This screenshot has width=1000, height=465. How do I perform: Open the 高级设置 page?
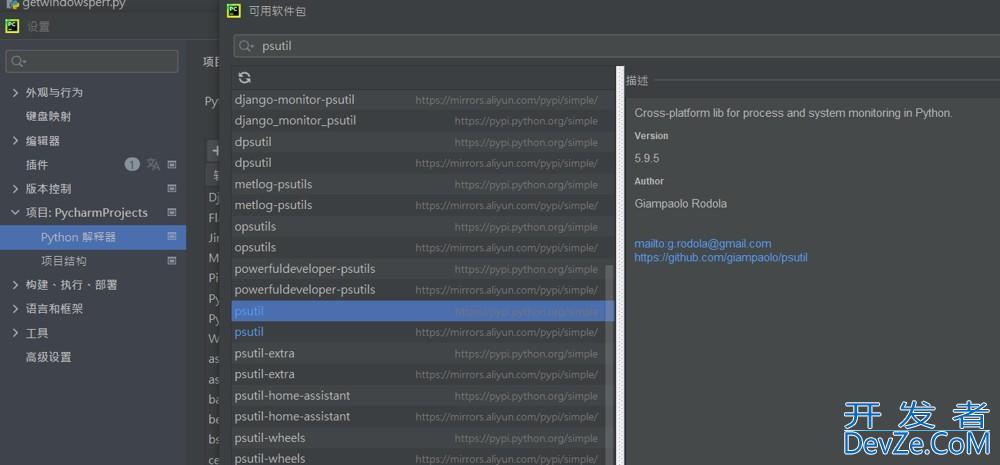[x=48, y=357]
